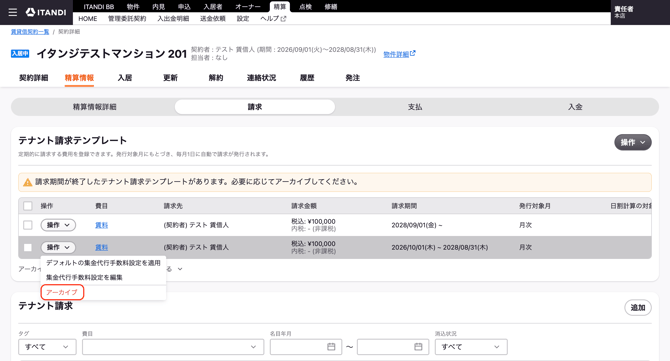
Task: Open 賃料 link in the 2026/10/01 row
Action: pyautogui.click(x=101, y=247)
